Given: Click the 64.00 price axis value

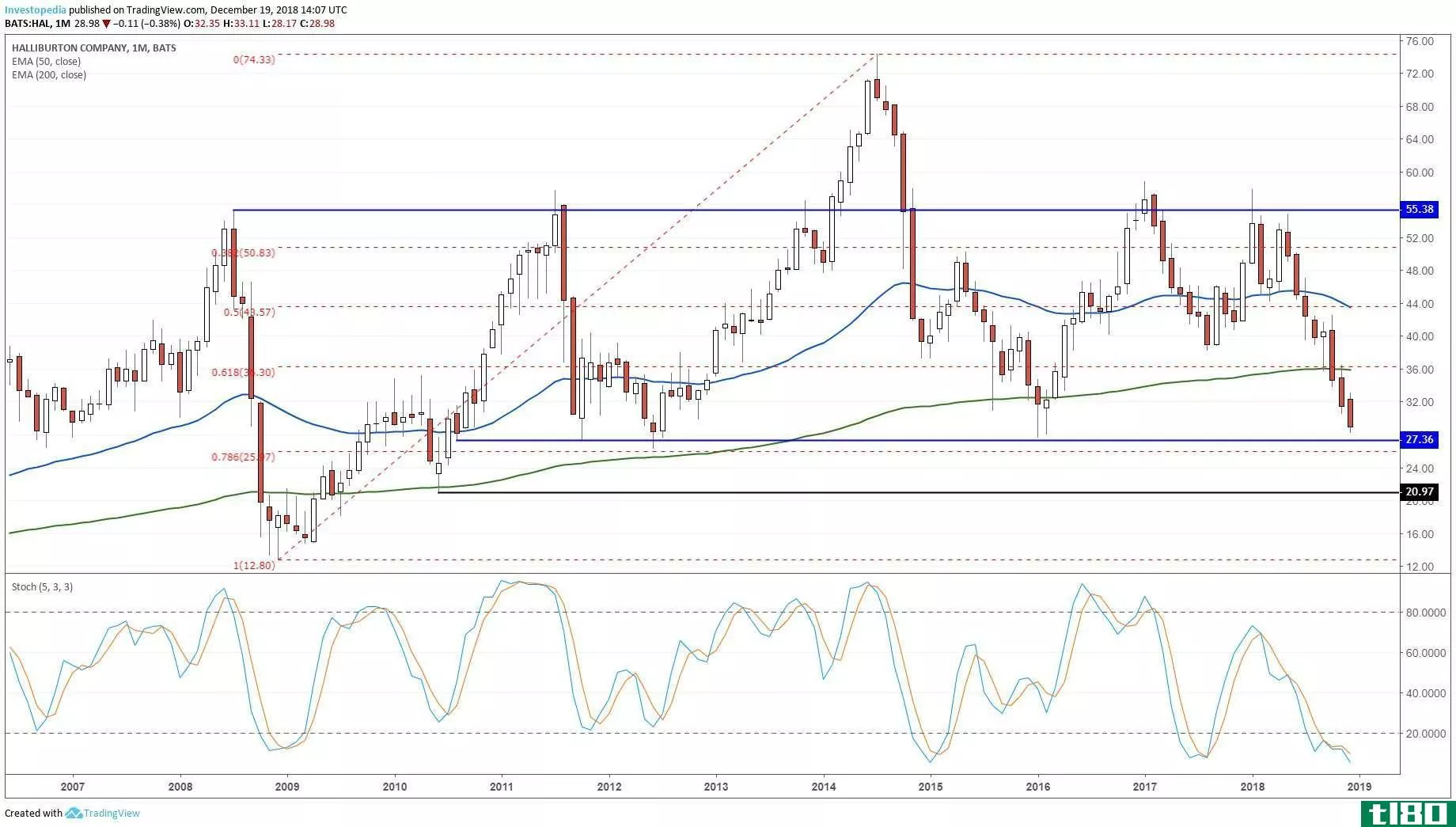Looking at the screenshot, I should tap(1420, 139).
